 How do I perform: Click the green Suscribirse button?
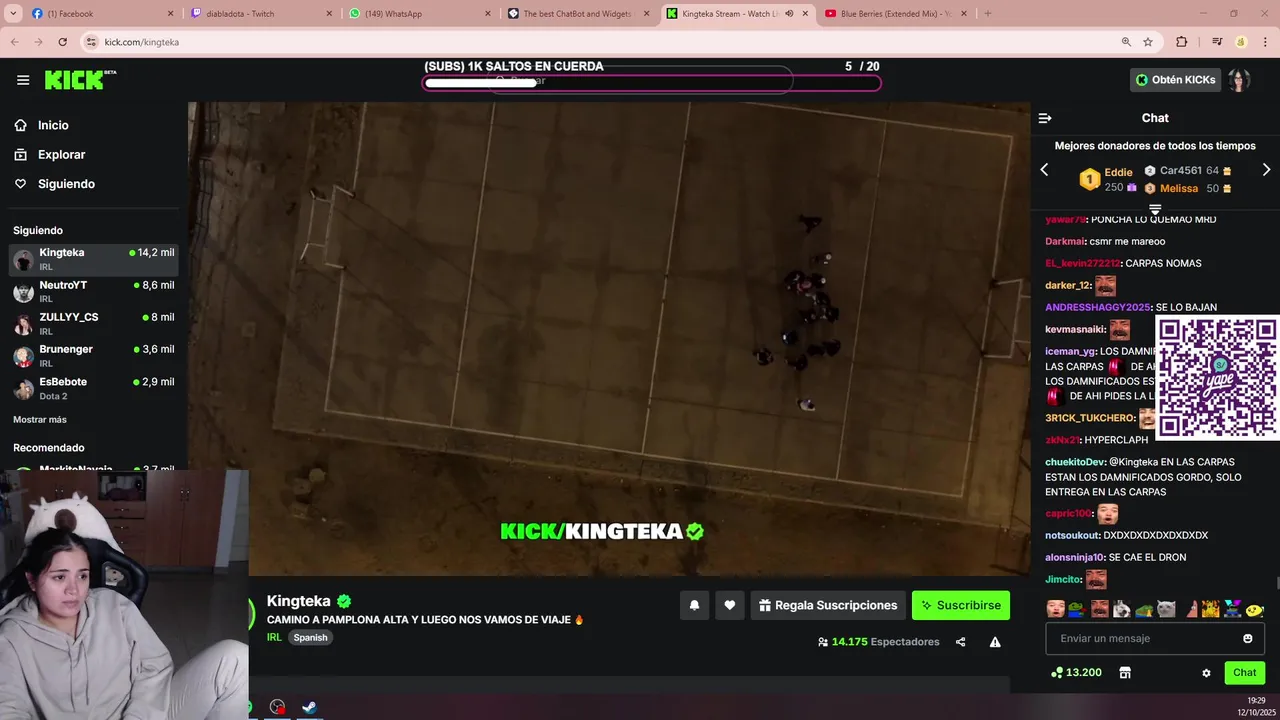(x=961, y=605)
